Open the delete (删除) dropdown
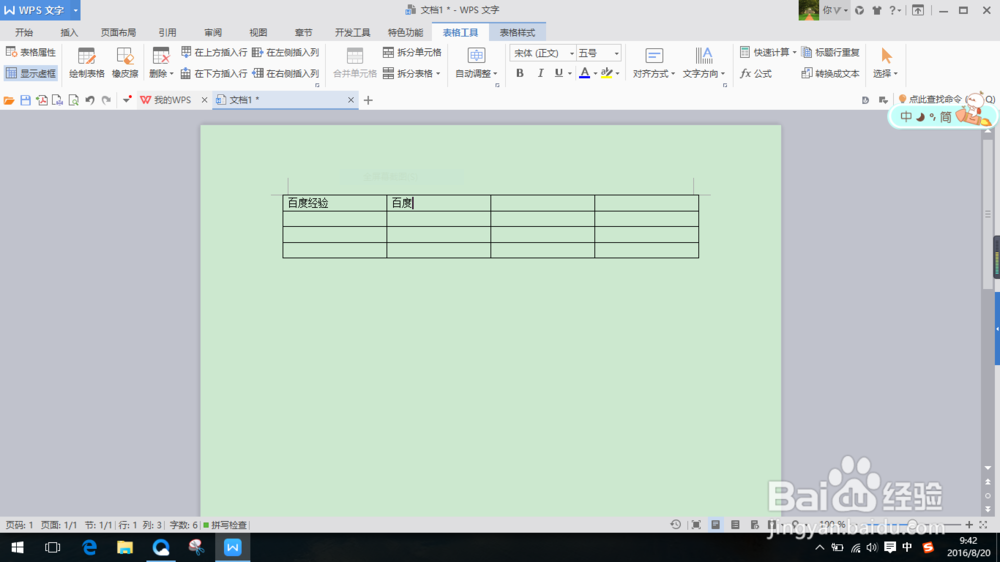 coord(161,63)
